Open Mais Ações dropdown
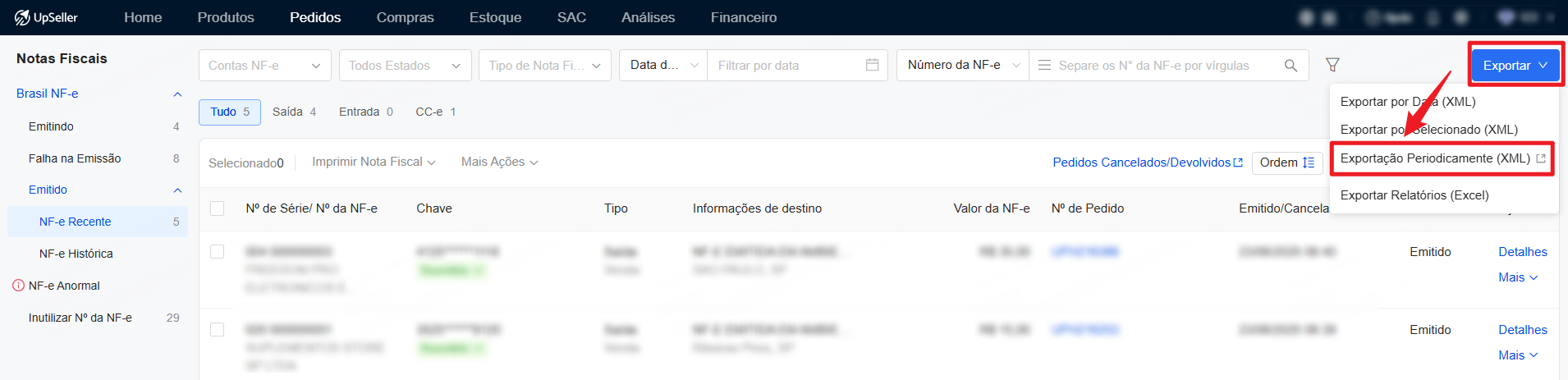Screen dimensions: 1568x380 click(499, 163)
